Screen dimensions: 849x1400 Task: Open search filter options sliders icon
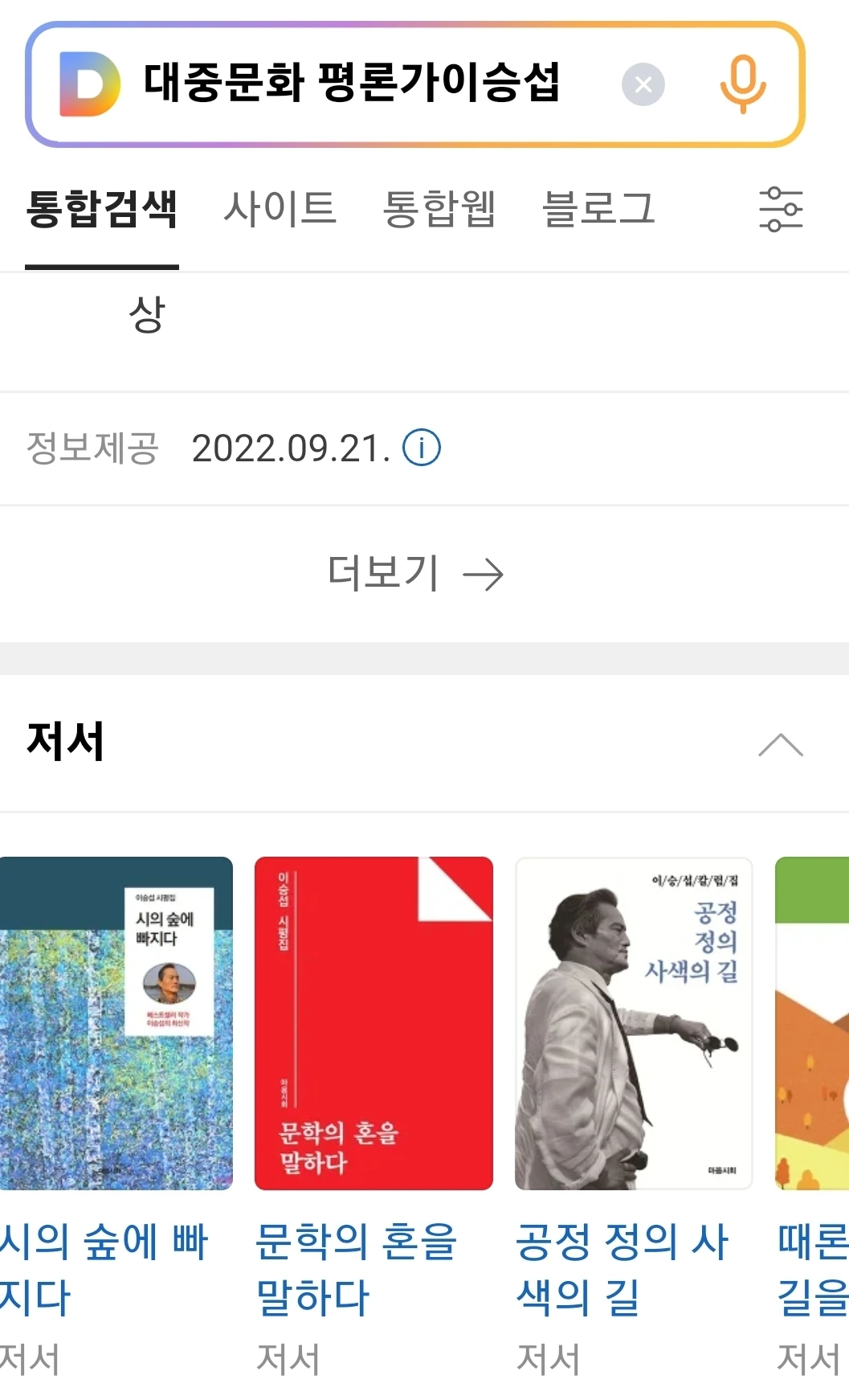point(781,210)
